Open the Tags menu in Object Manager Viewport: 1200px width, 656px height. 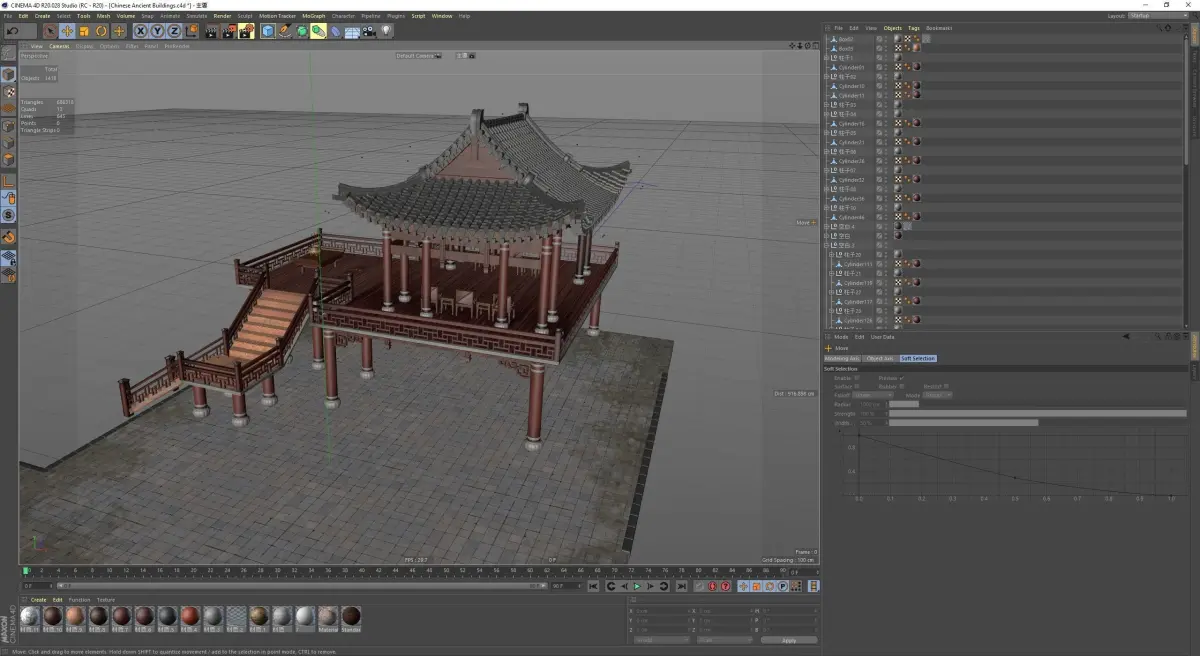point(914,28)
